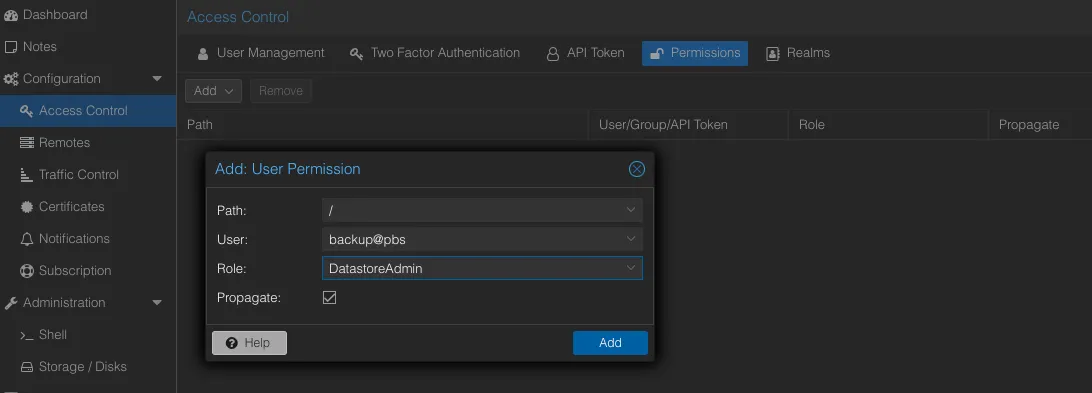
Task: Click the Notes sticky-note icon
Action: click(x=10, y=47)
